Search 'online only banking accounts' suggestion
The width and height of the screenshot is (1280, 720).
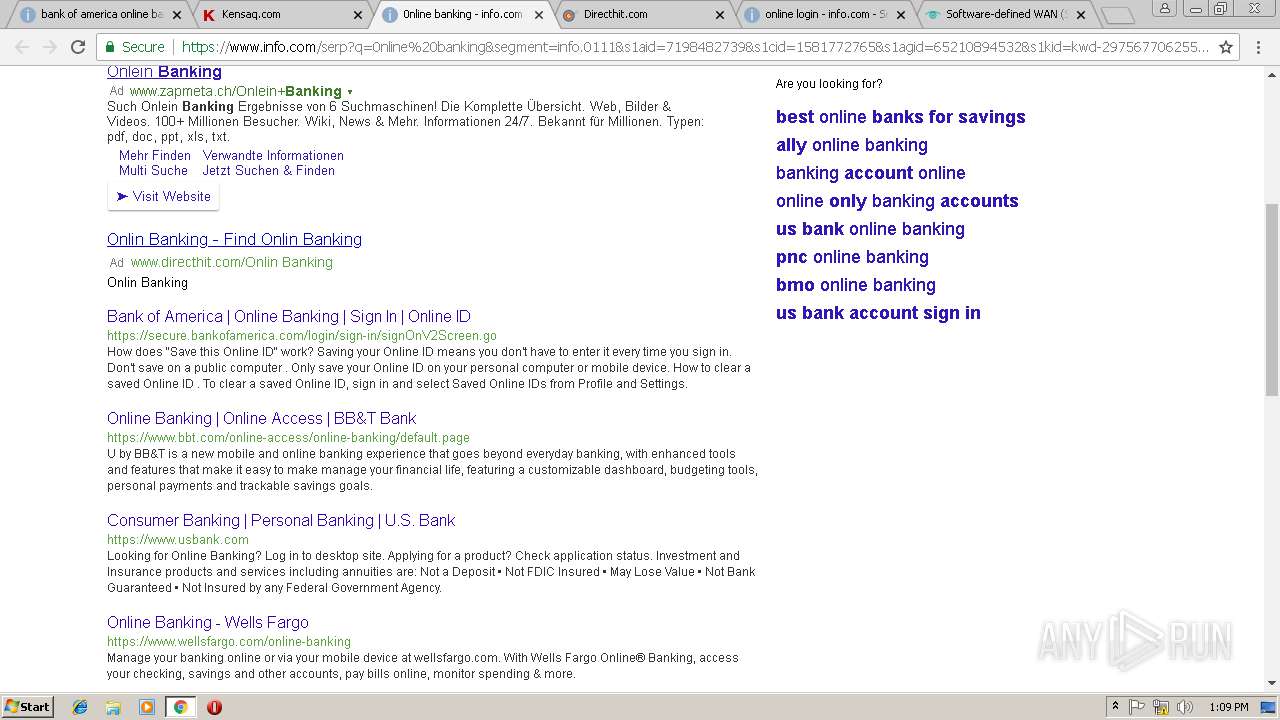click(x=897, y=201)
